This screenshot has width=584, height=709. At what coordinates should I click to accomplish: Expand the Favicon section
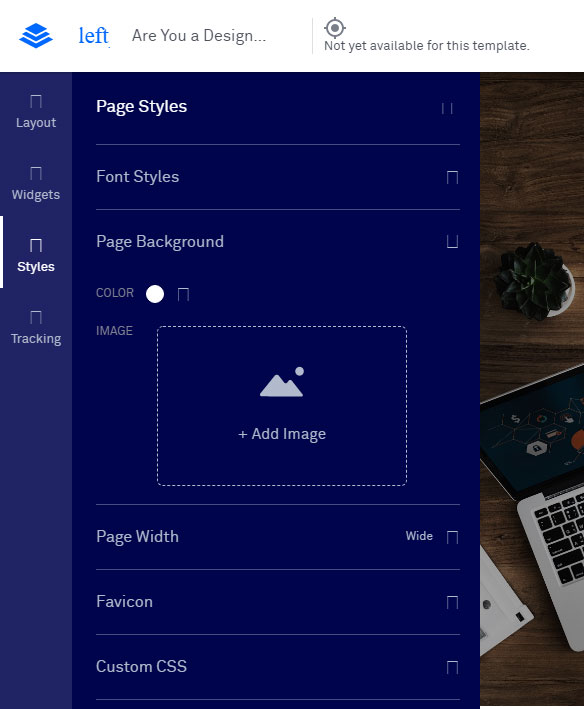(452, 602)
